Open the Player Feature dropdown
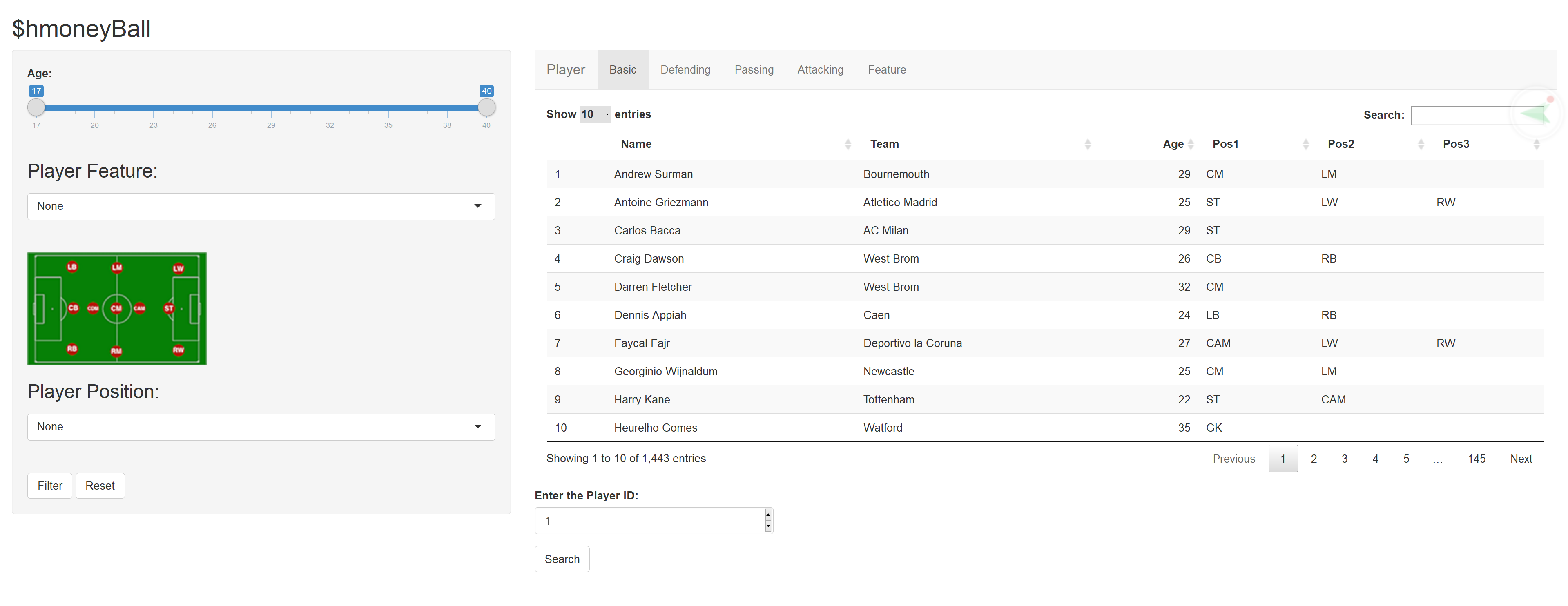The width and height of the screenshot is (1568, 606). pos(261,206)
